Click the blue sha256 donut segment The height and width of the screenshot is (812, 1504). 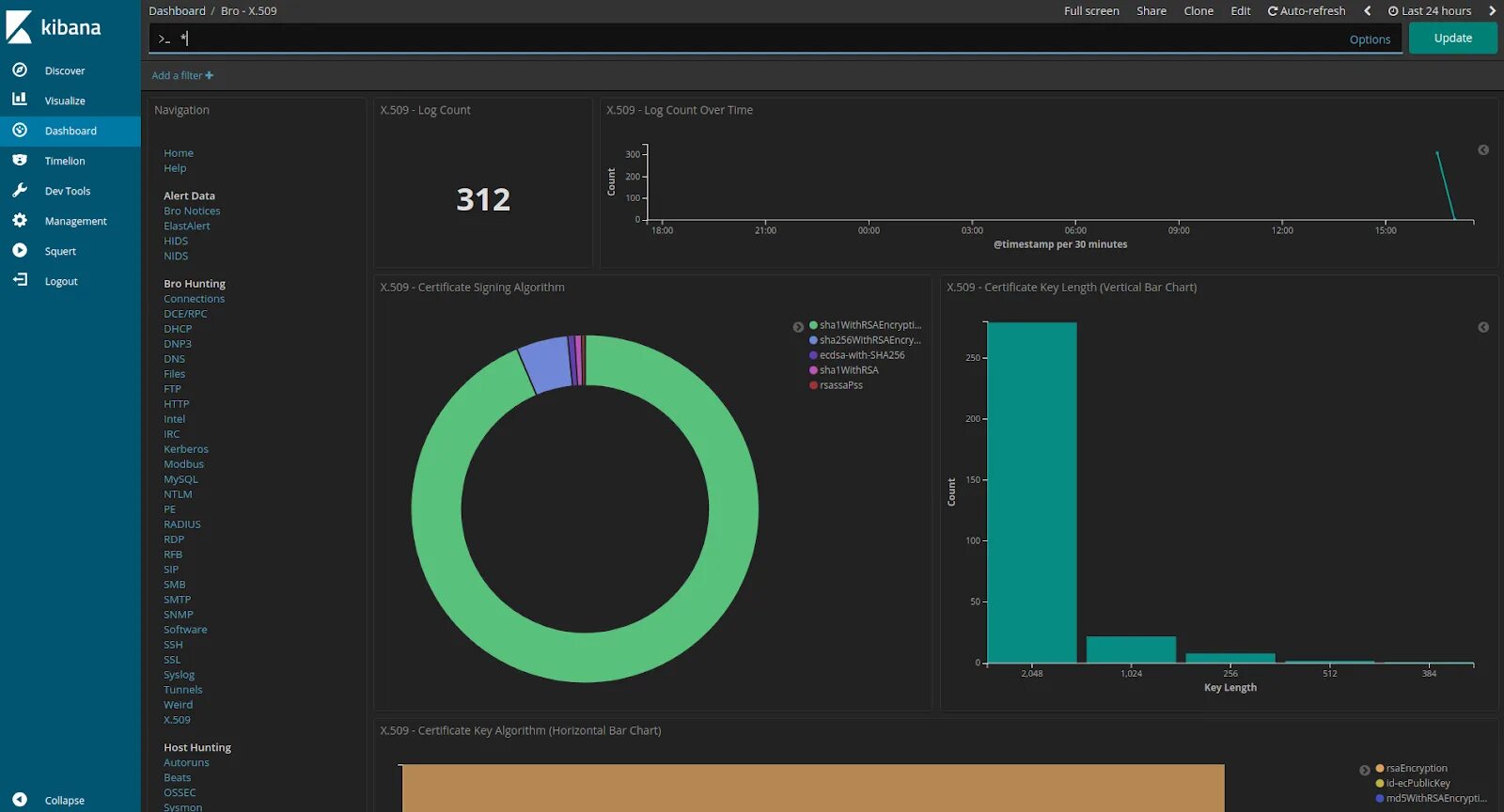click(547, 365)
